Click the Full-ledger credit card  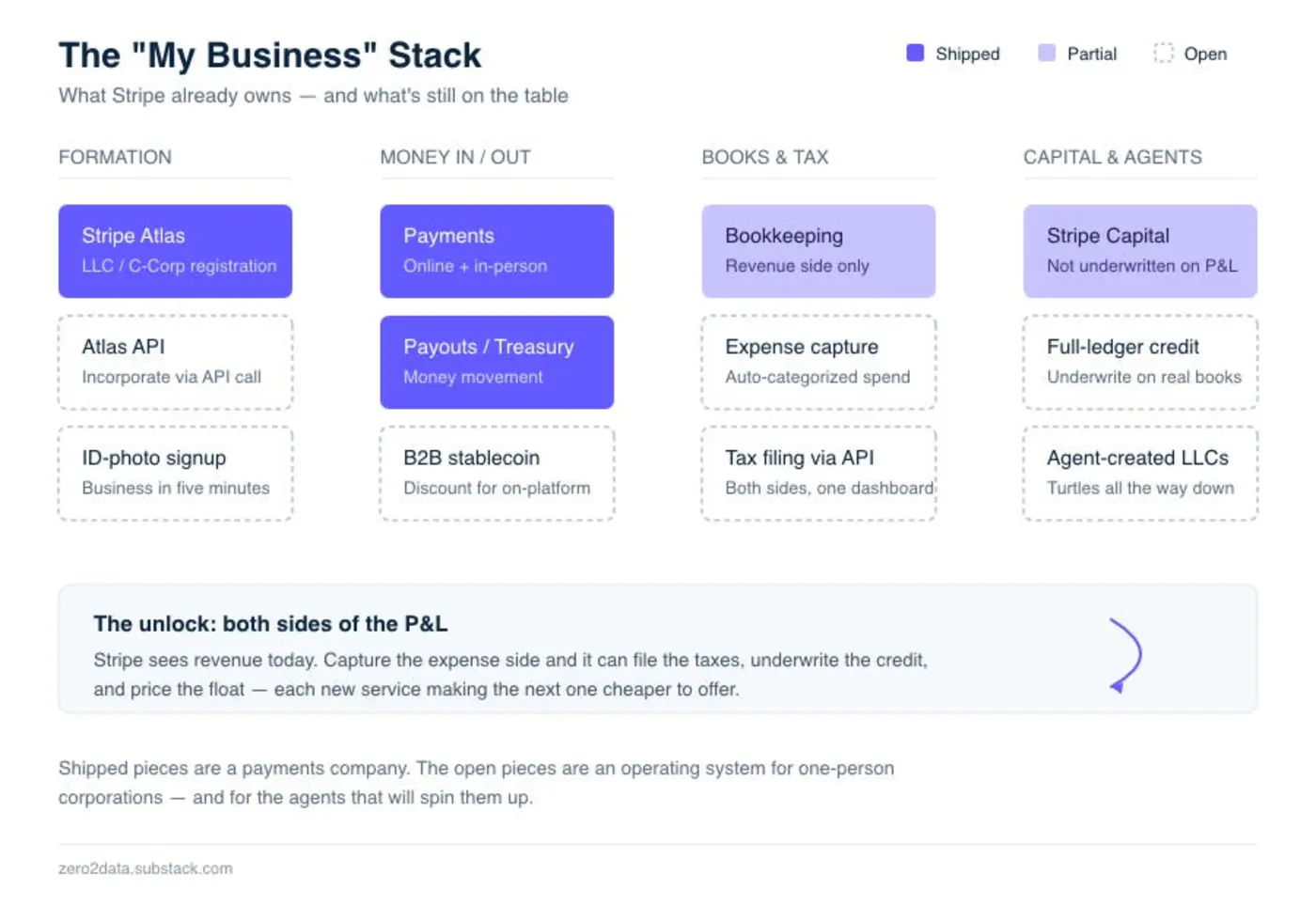point(1140,362)
